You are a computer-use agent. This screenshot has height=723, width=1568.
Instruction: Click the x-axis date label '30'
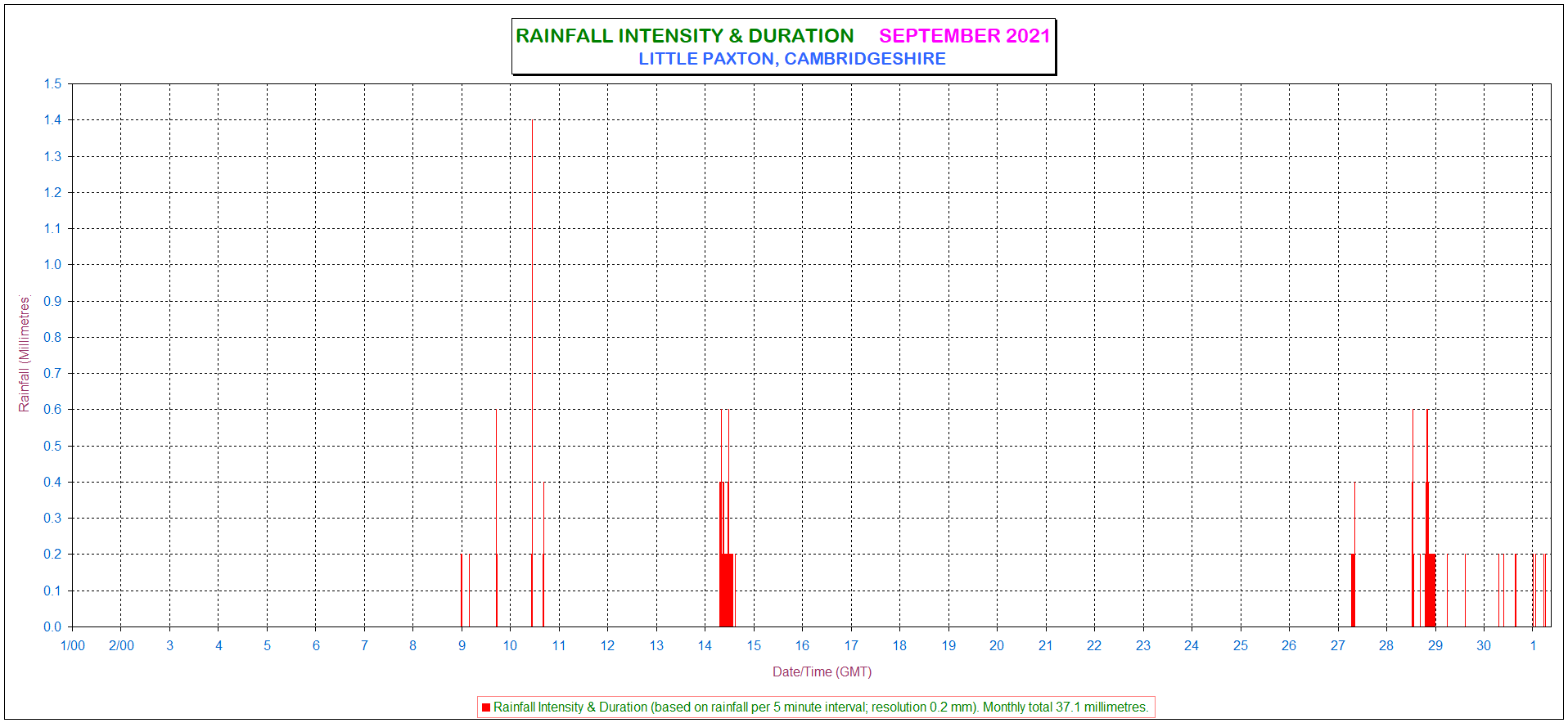pyautogui.click(x=1484, y=645)
